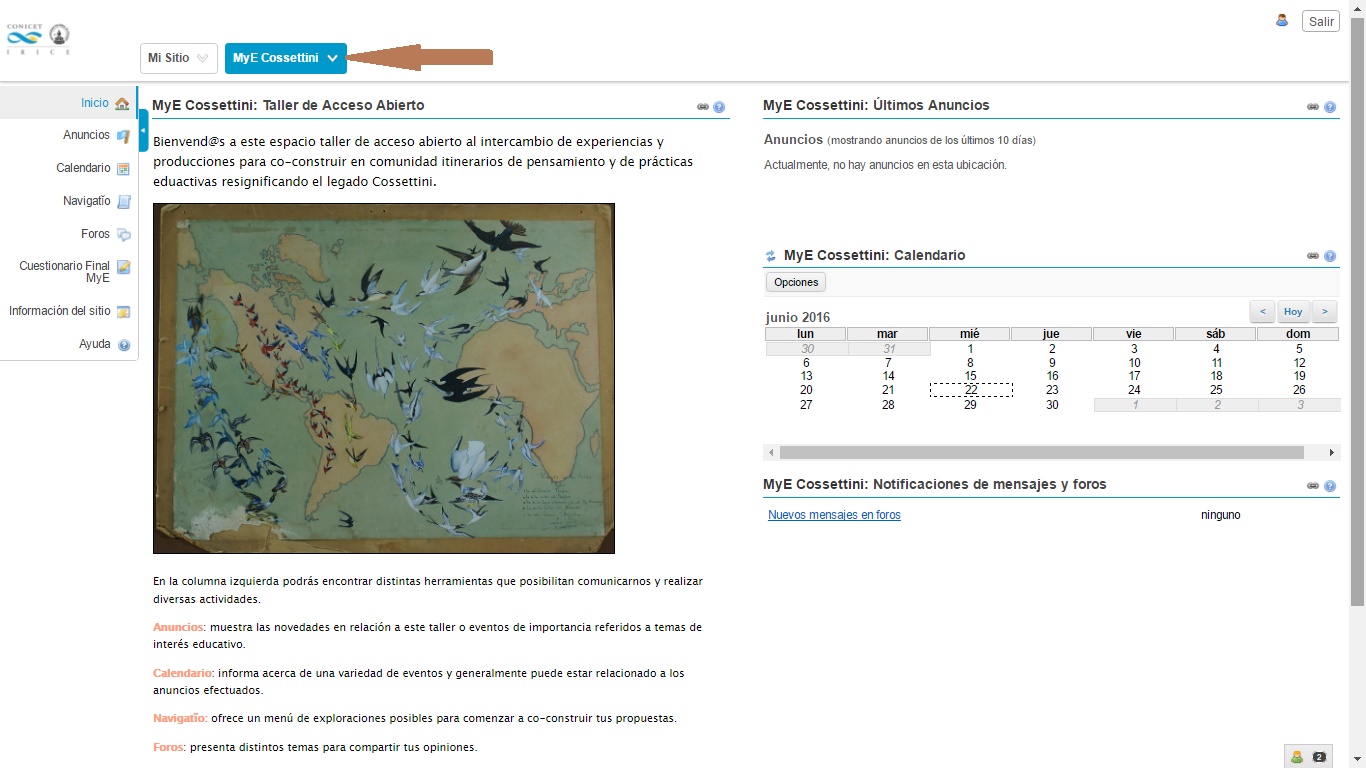Select Calendario in the sidebar menu

point(83,168)
